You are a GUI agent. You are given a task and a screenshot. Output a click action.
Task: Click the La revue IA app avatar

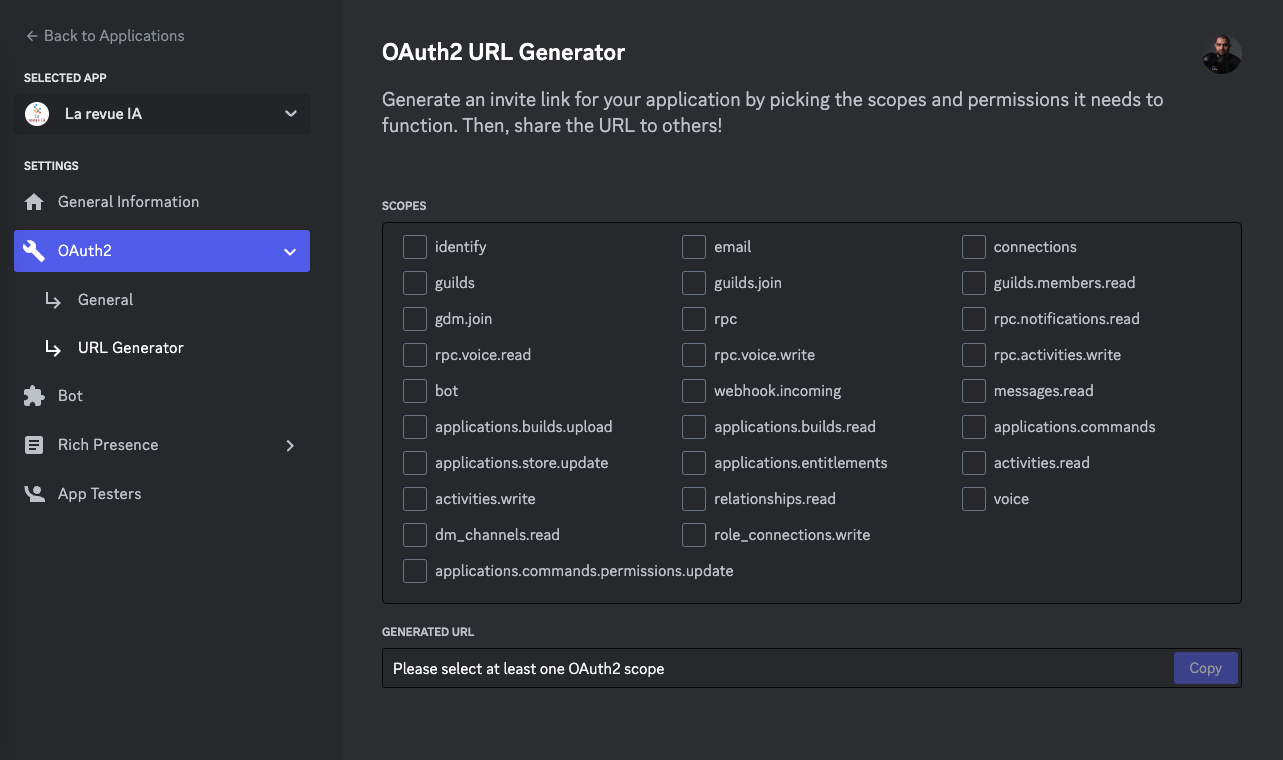(x=36, y=113)
